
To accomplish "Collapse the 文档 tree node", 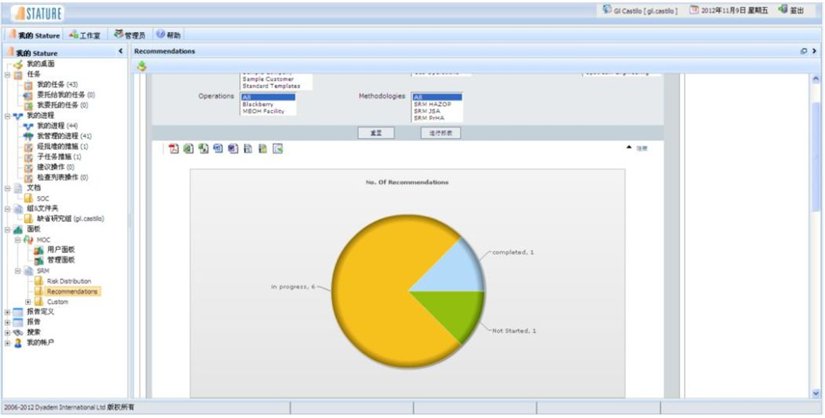I will [x=7, y=188].
